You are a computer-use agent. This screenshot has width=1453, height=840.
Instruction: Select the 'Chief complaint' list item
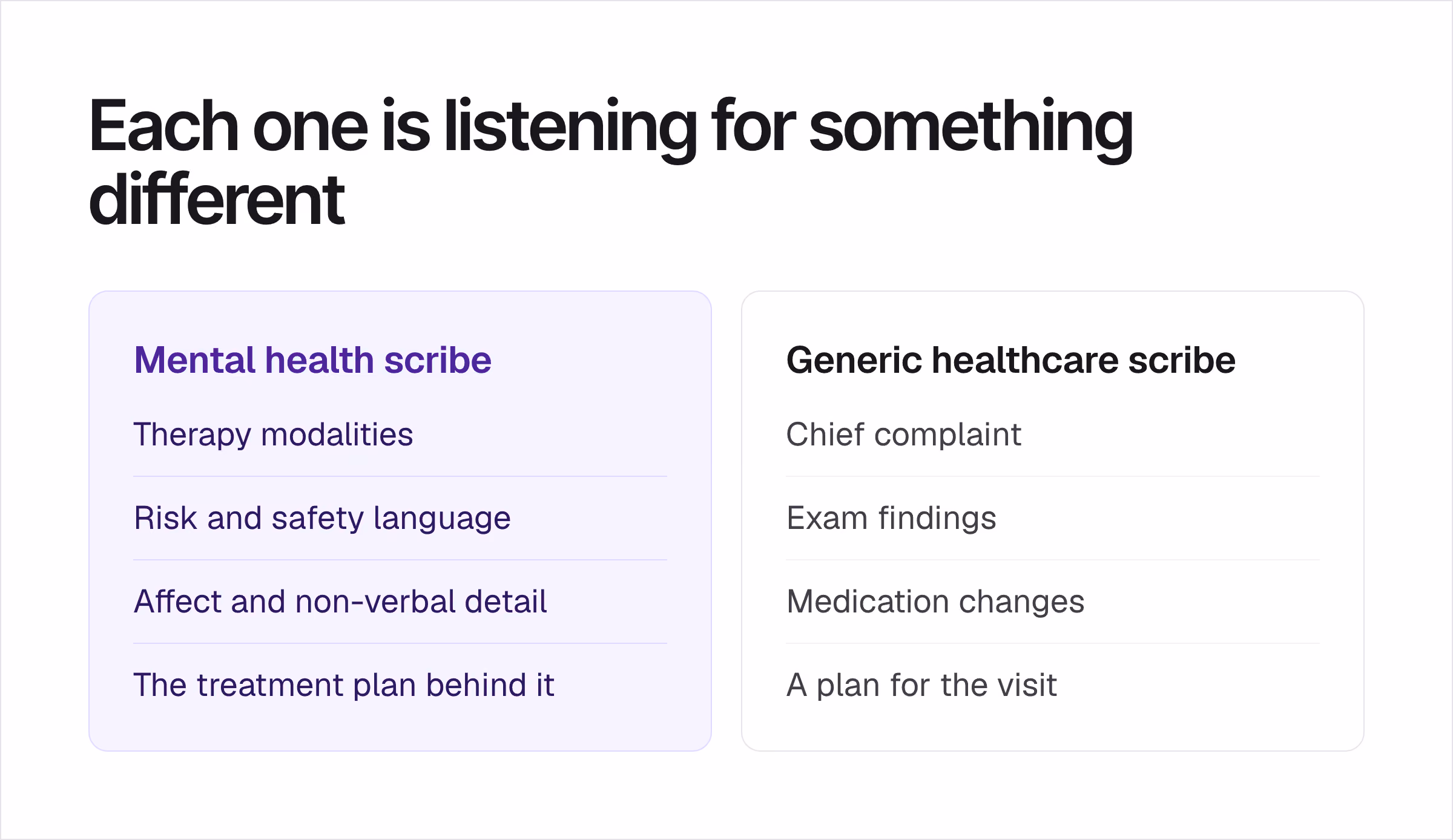(904, 435)
